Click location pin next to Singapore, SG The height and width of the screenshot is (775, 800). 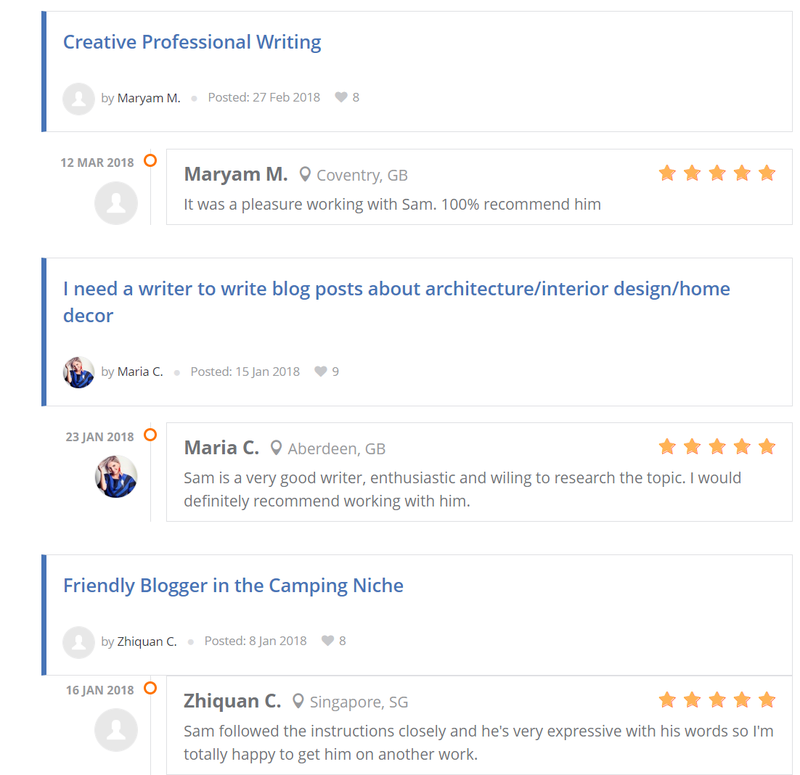(x=298, y=701)
